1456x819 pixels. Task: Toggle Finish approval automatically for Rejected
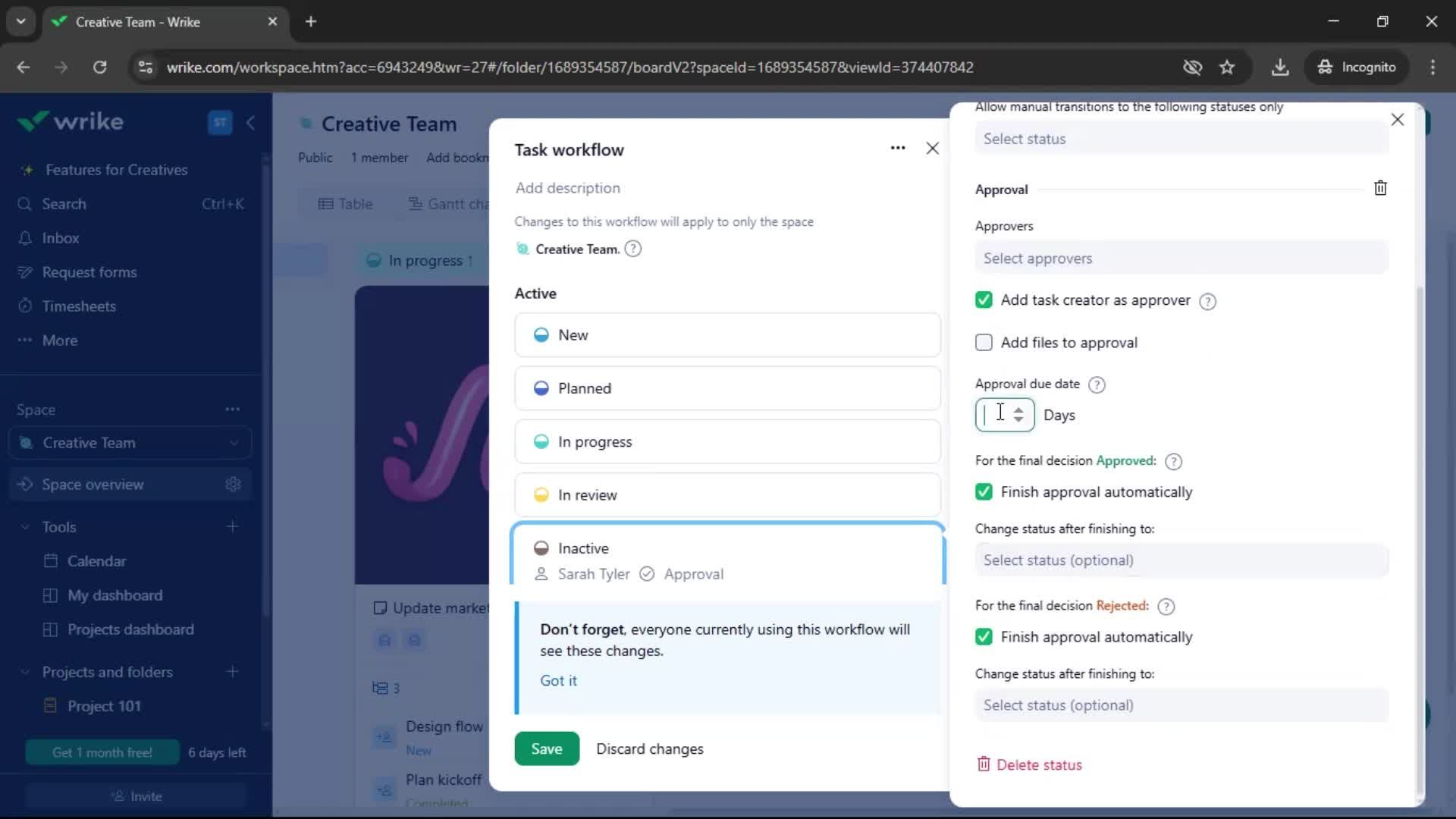(984, 637)
